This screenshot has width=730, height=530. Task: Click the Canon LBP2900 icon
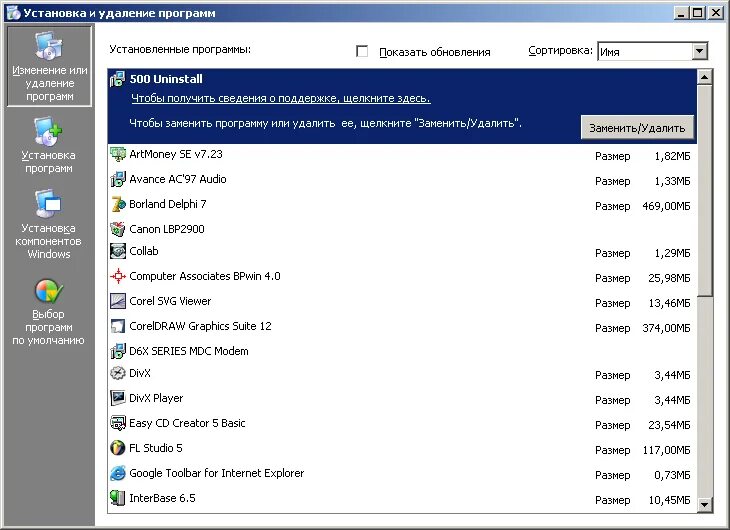(118, 229)
